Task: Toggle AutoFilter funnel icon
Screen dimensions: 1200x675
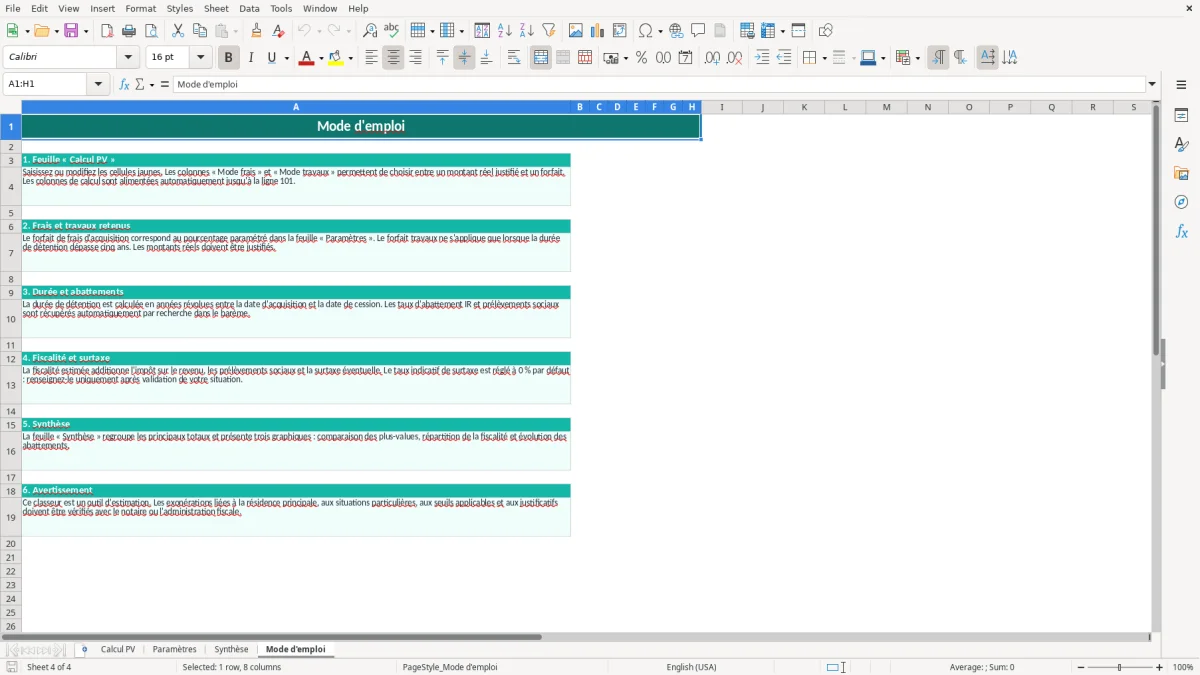Action: pos(548,31)
